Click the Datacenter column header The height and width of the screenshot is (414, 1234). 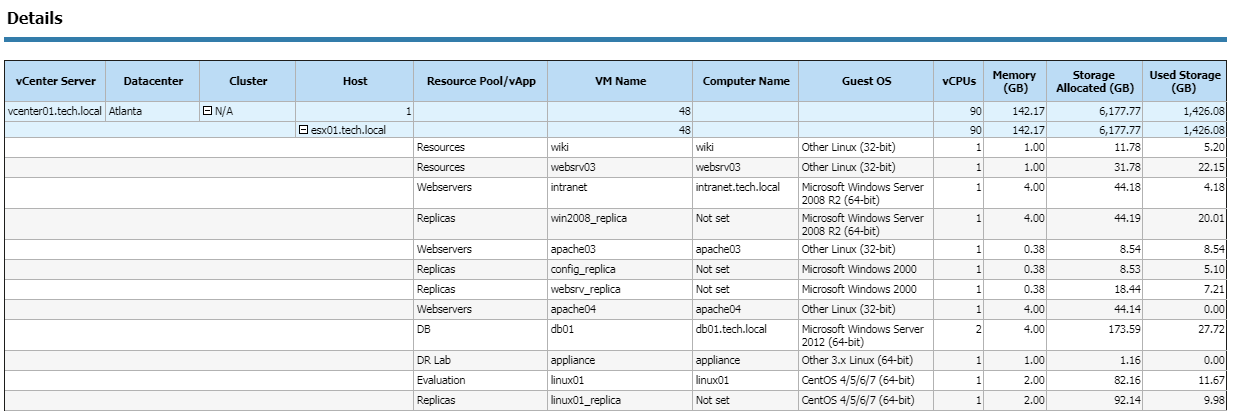[152, 81]
